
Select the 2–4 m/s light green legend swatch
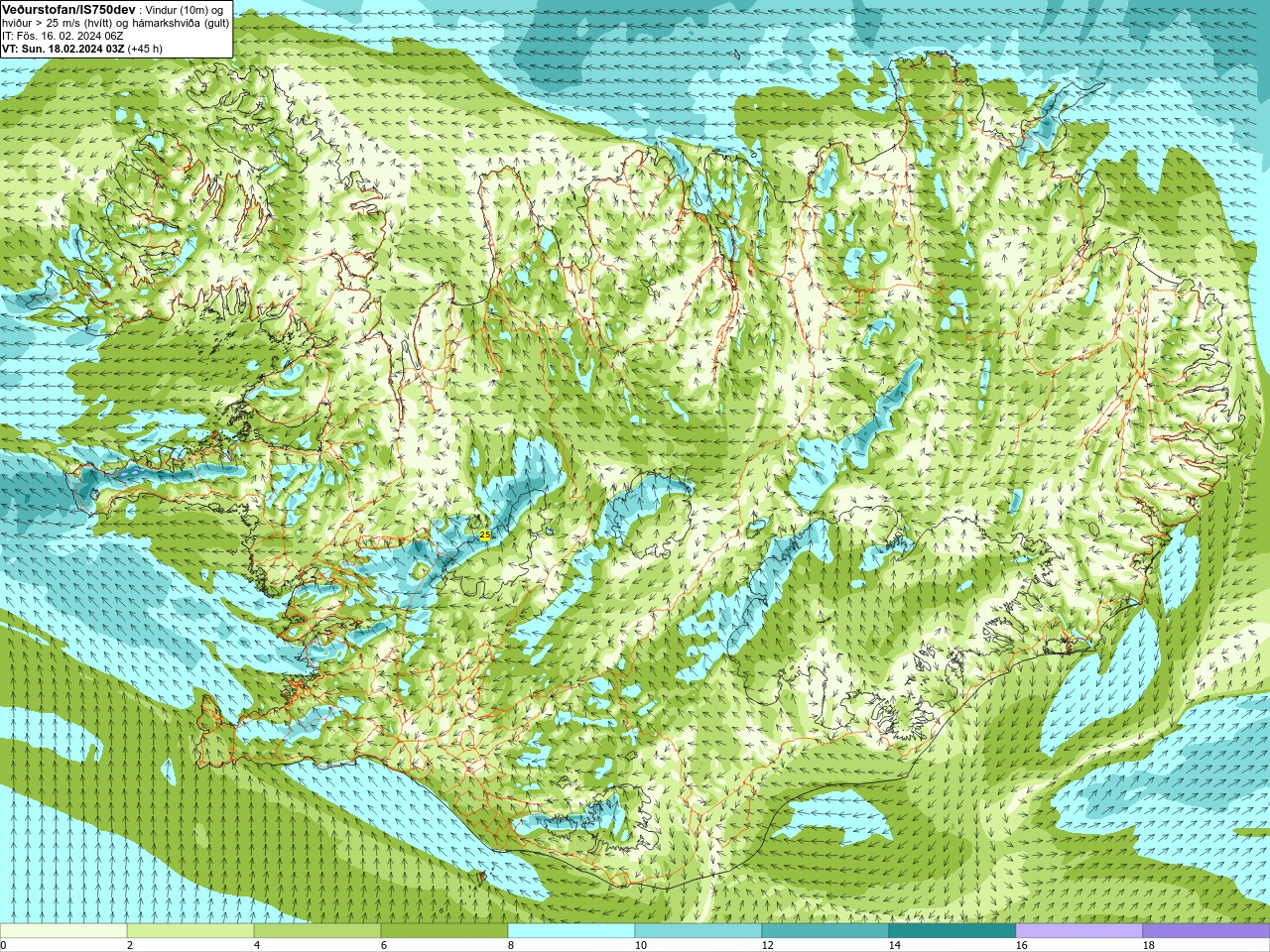(190, 931)
